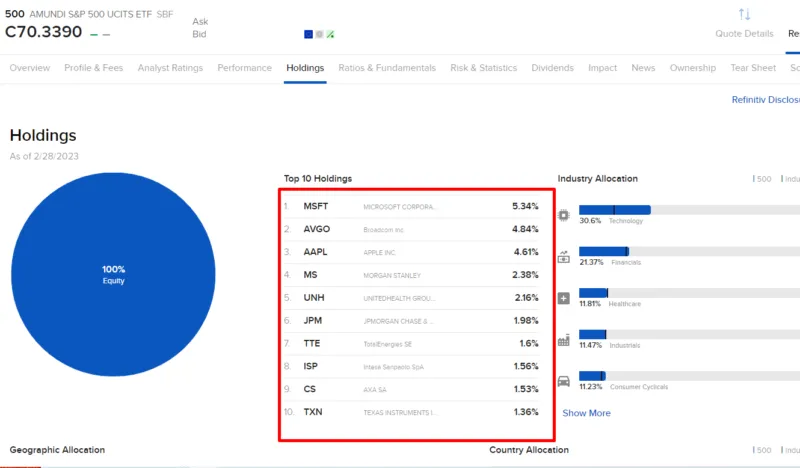Viewport: 800px width, 468px height.
Task: Click the Financials sector icon
Action: (x=564, y=257)
